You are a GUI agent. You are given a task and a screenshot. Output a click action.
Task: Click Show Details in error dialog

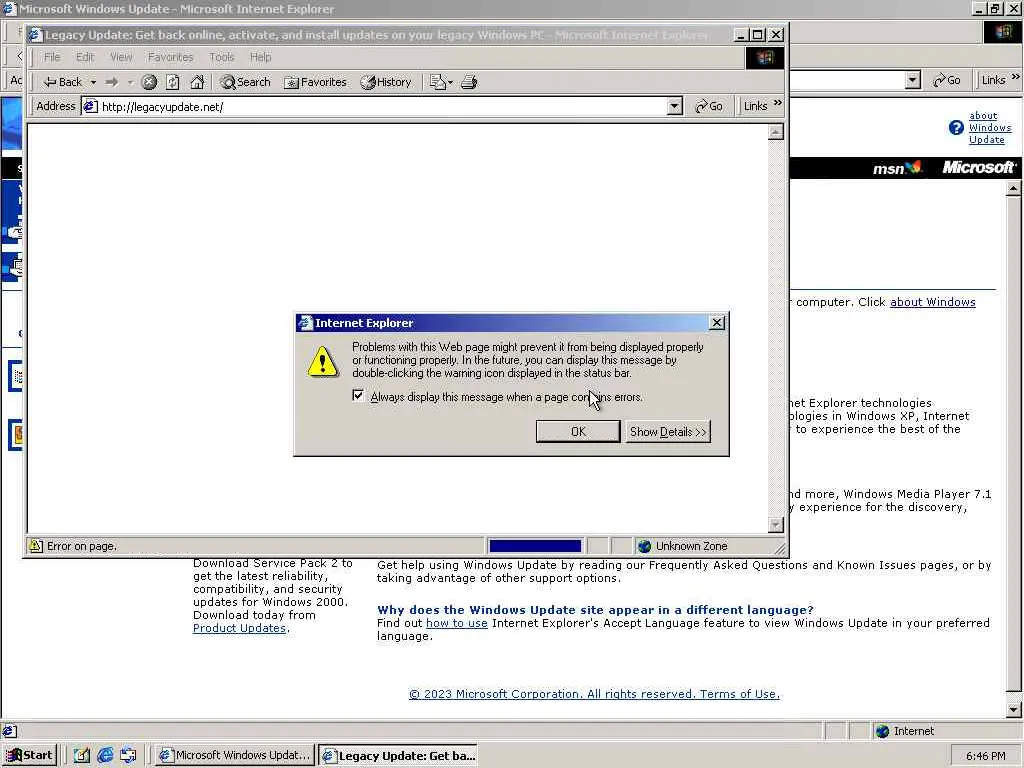click(x=668, y=432)
